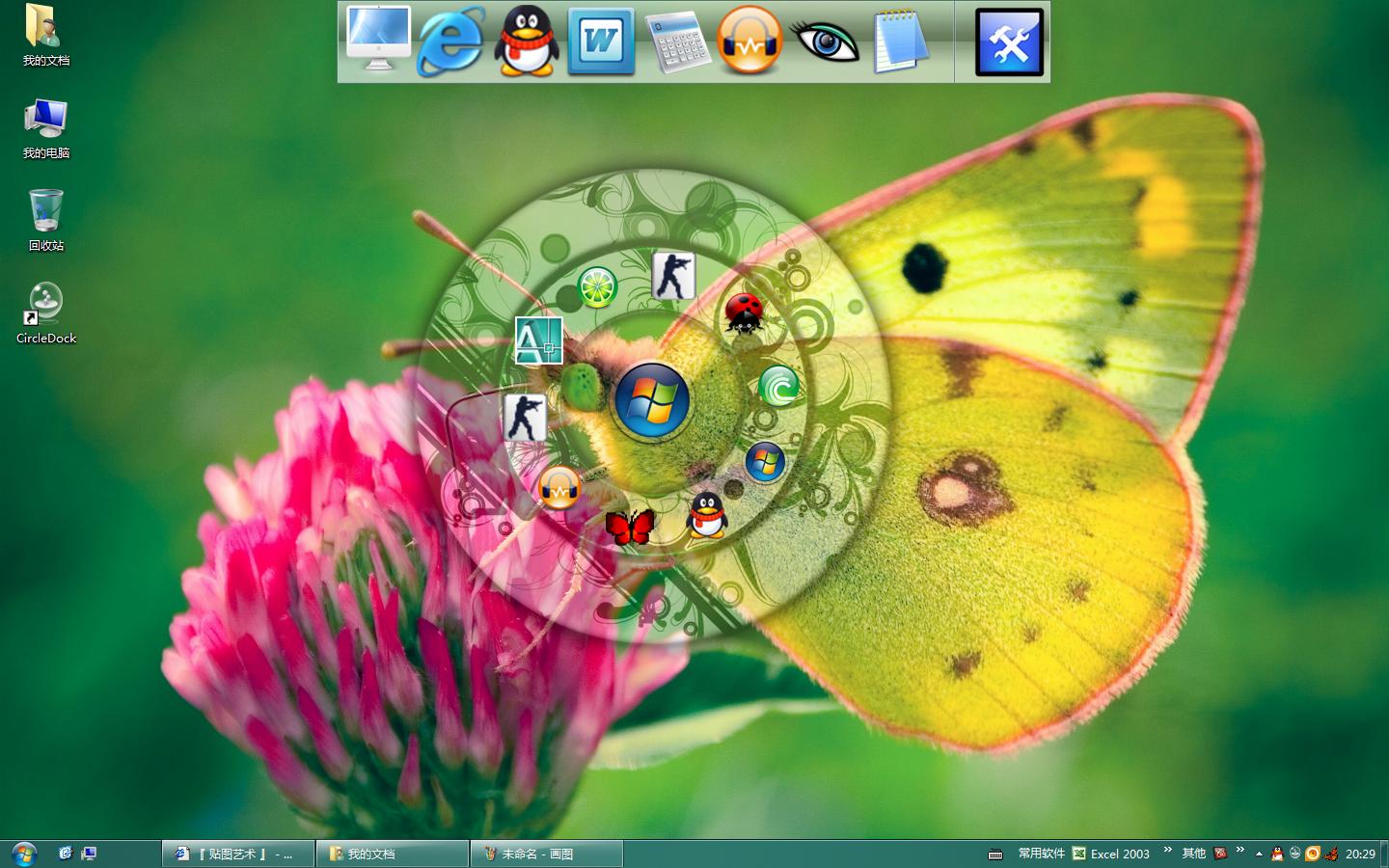This screenshot has width=1389, height=868.
Task: Launch orange headphones player in CircleDock ring
Action: 559,488
